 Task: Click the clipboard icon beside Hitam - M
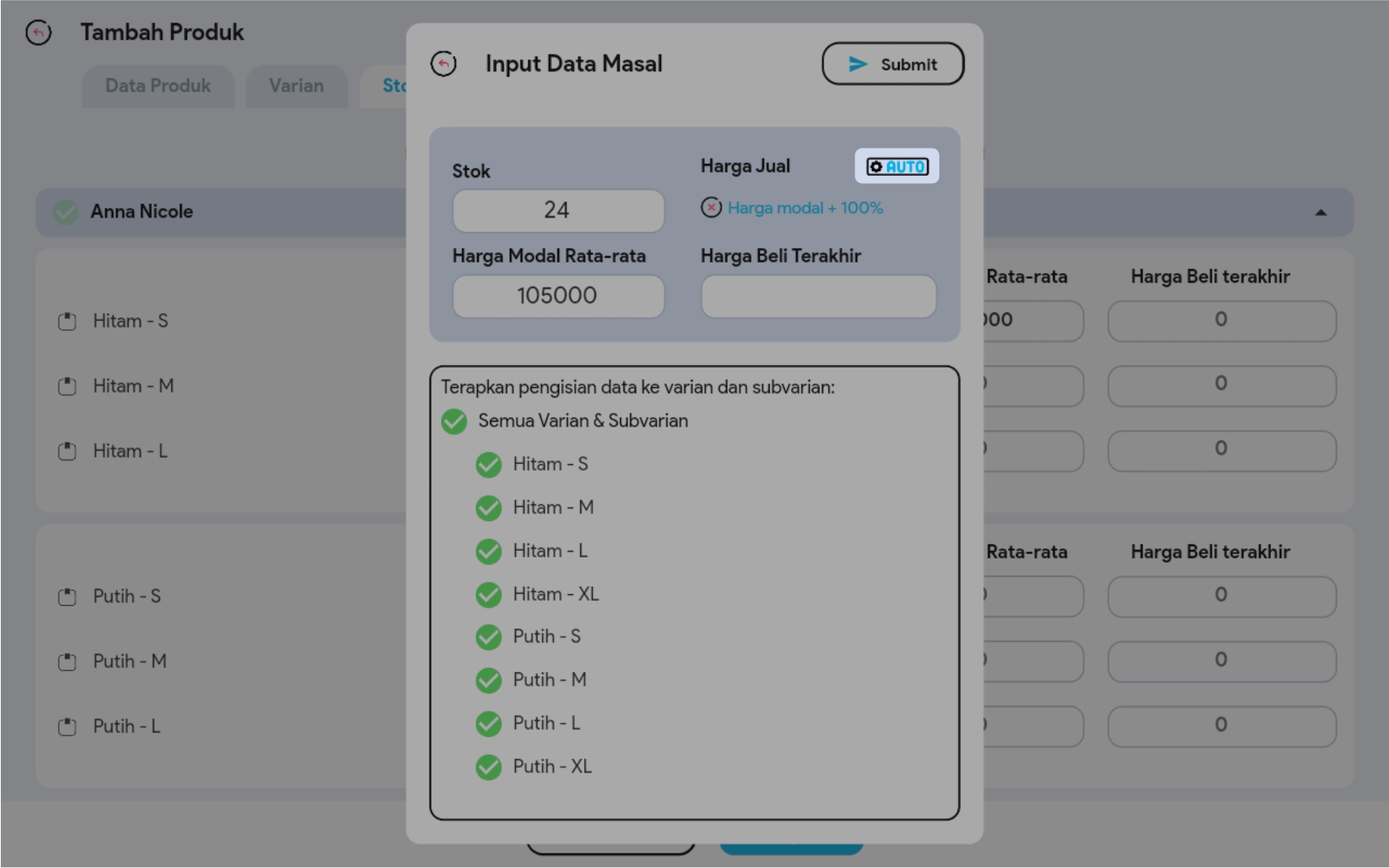click(67, 387)
